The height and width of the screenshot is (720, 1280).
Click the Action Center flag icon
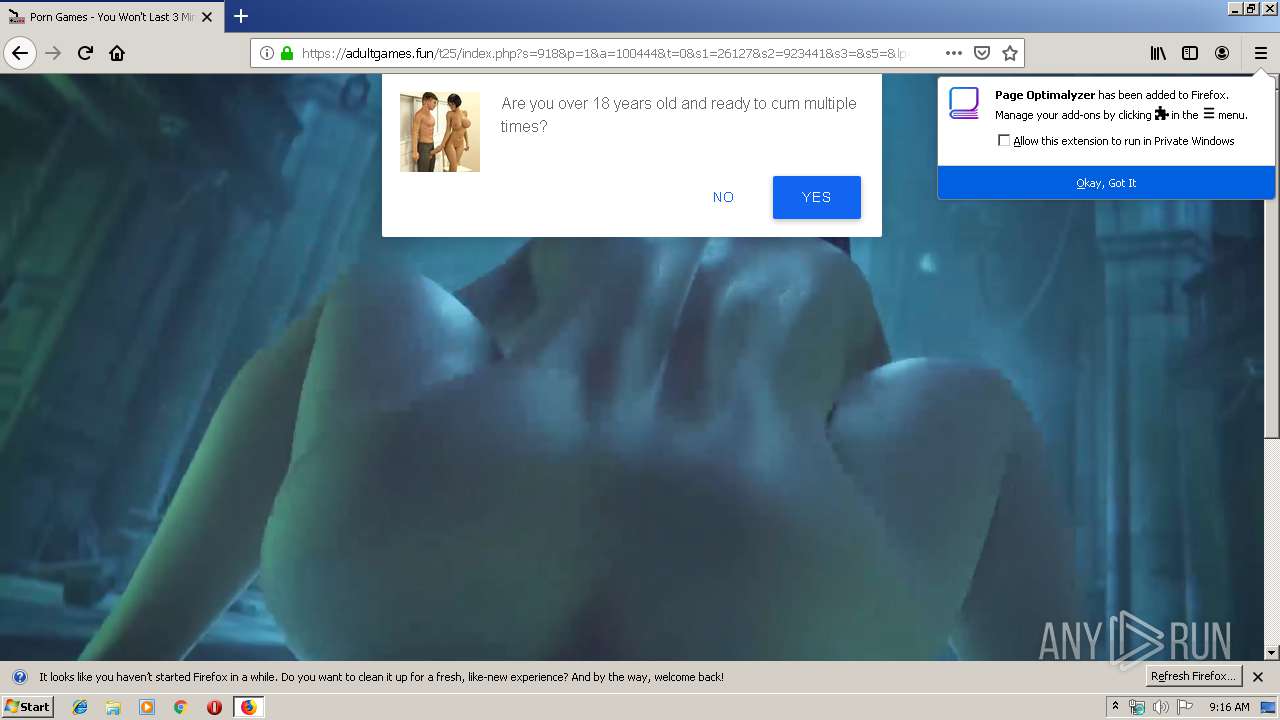coord(1185,707)
